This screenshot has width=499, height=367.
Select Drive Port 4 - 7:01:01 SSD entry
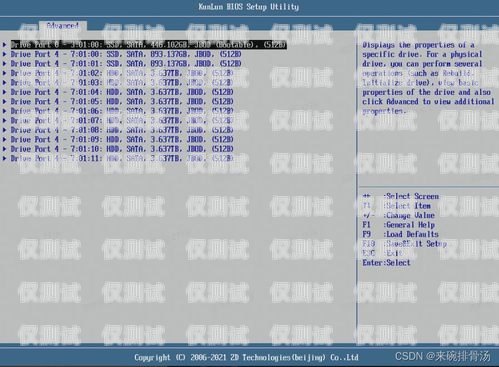(126, 63)
